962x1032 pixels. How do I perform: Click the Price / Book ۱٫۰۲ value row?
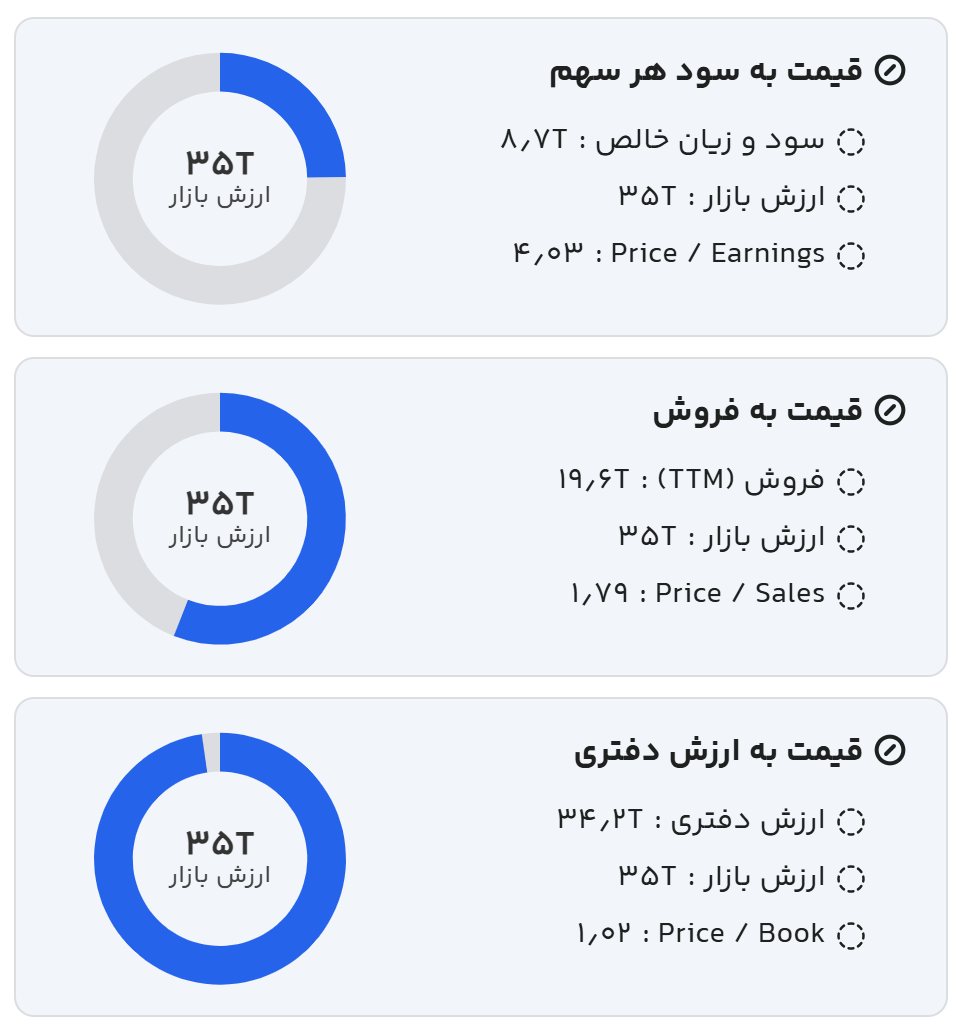pyautogui.click(x=699, y=935)
